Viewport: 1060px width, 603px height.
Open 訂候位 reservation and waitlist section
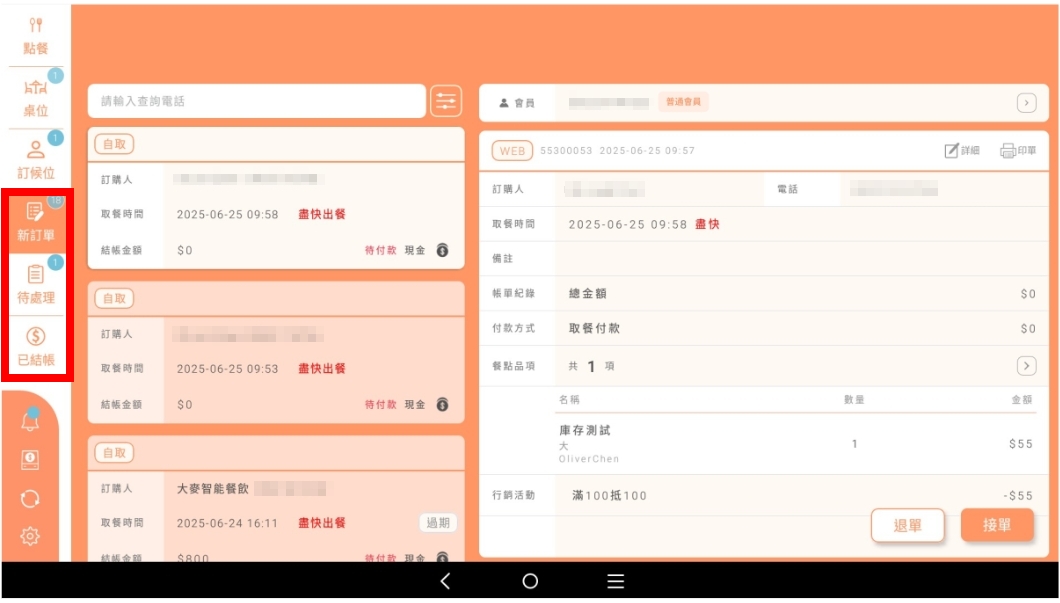[x=35, y=160]
